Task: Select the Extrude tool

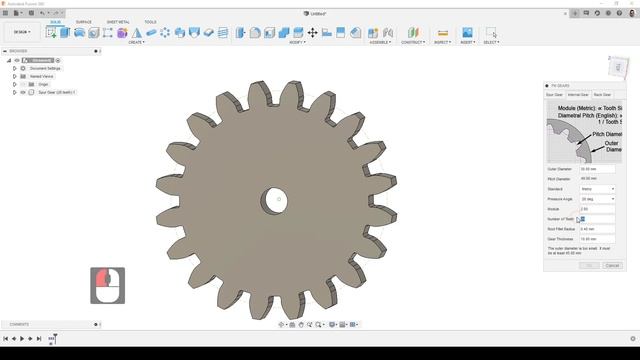Action: (x=65, y=33)
